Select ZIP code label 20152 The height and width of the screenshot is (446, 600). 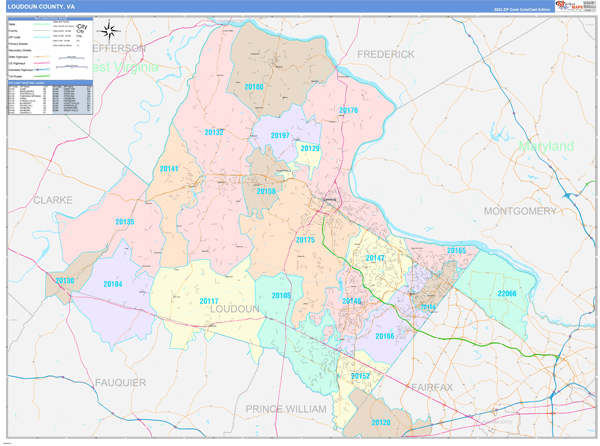pos(360,376)
